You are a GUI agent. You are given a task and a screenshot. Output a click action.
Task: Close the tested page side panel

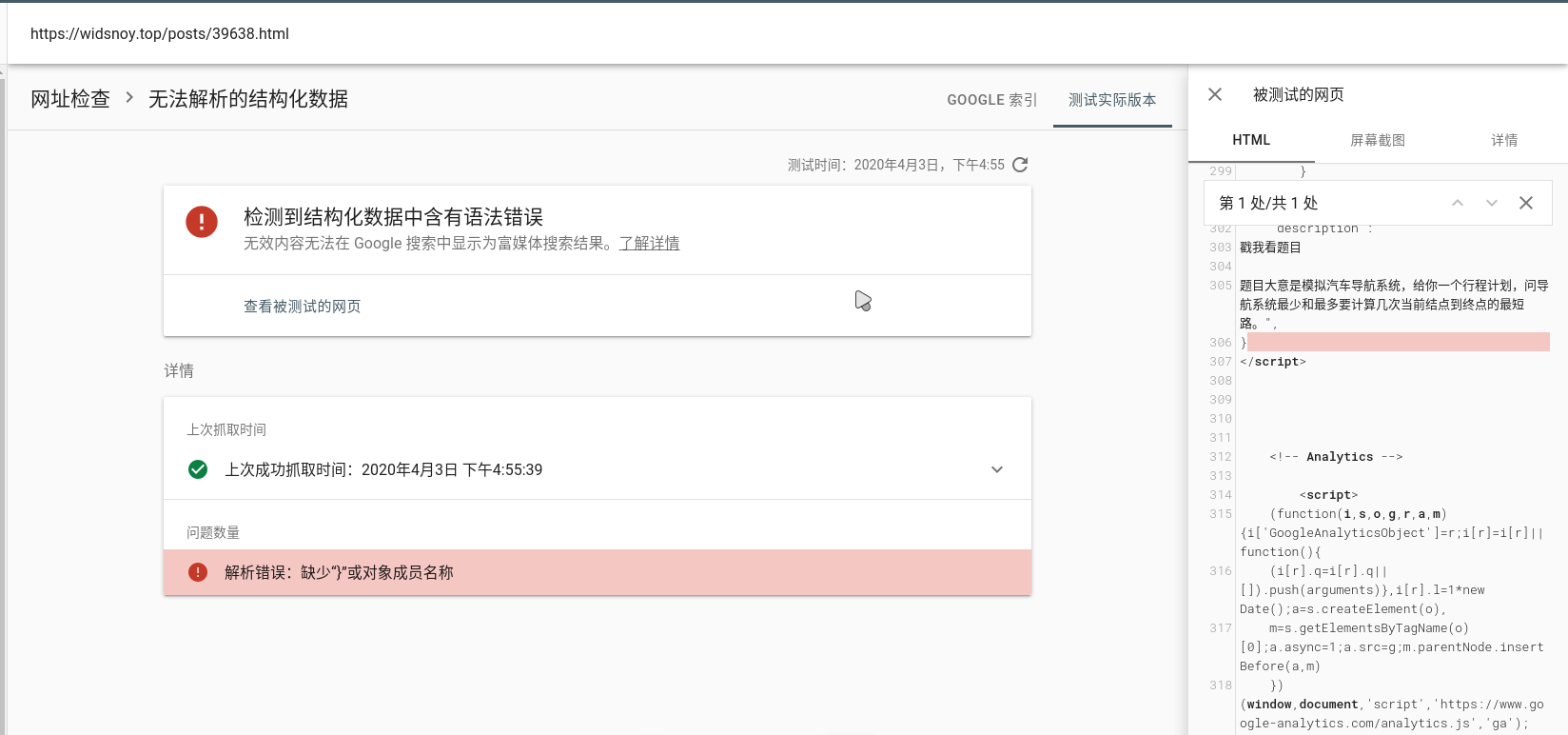coord(1215,94)
